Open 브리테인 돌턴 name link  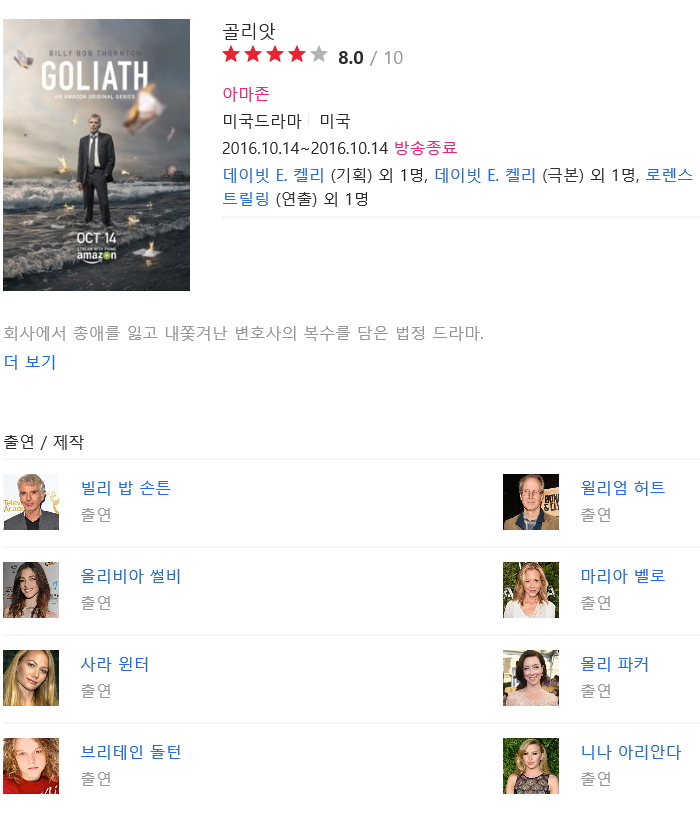coord(131,752)
